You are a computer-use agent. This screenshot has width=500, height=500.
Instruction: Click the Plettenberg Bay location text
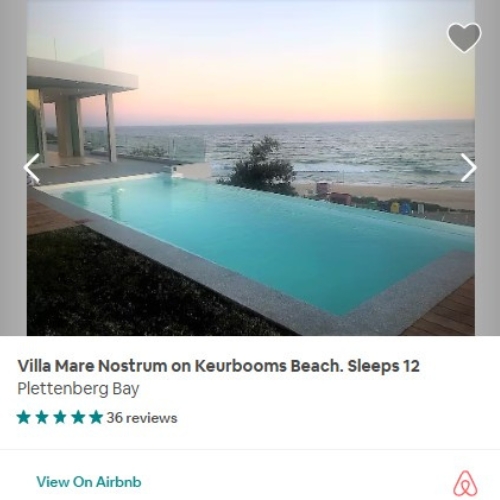tap(78, 389)
